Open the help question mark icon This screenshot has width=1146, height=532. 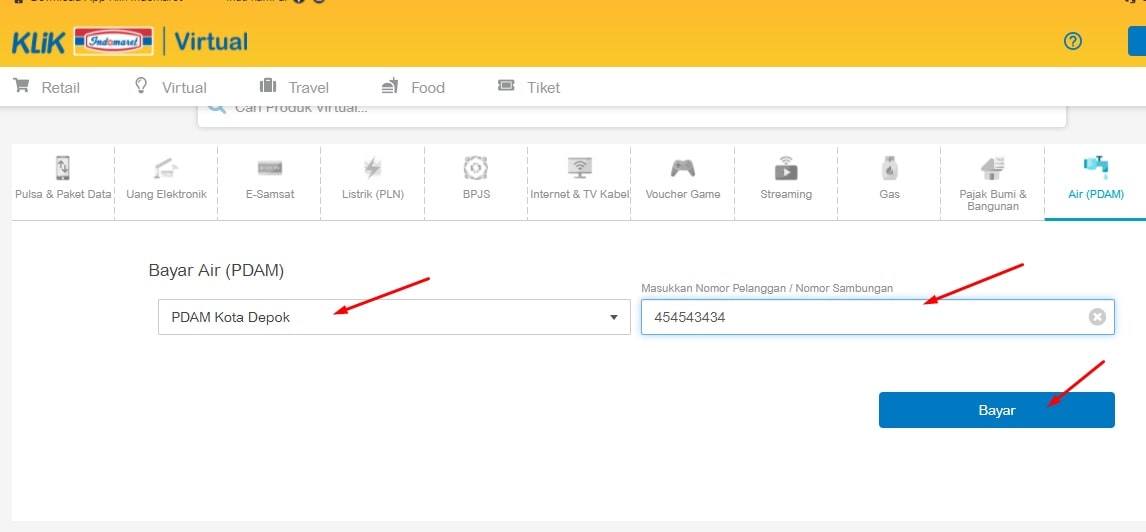(x=1072, y=41)
